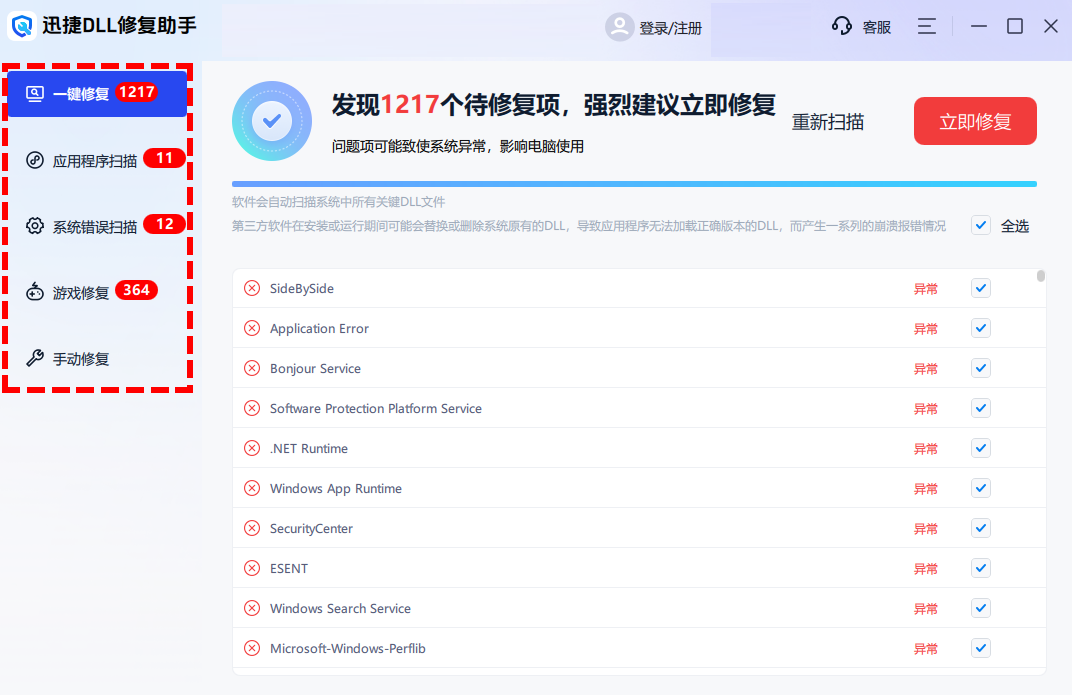Image resolution: width=1072 pixels, height=695 pixels.
Task: Select the 一键修复 sidebar icon
Action: tap(36, 92)
